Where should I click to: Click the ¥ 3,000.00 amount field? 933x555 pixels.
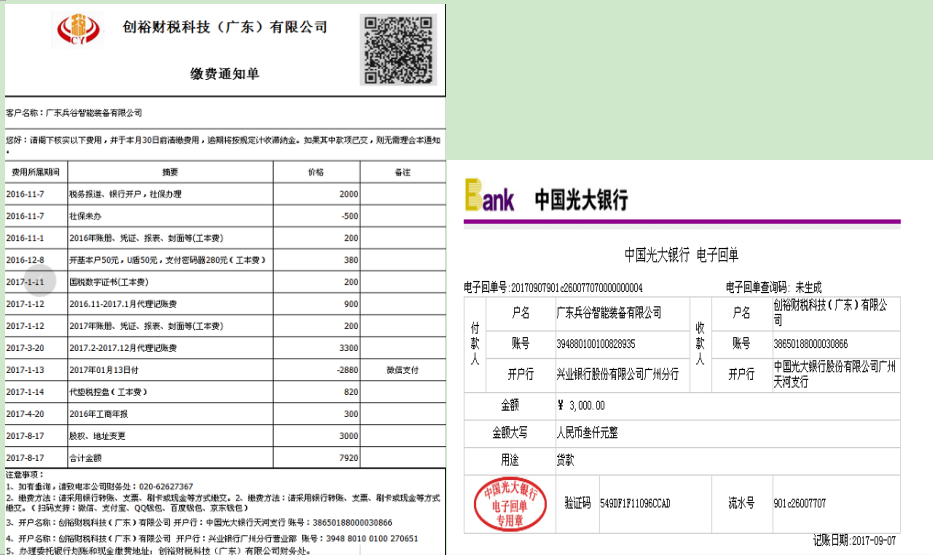click(x=581, y=405)
